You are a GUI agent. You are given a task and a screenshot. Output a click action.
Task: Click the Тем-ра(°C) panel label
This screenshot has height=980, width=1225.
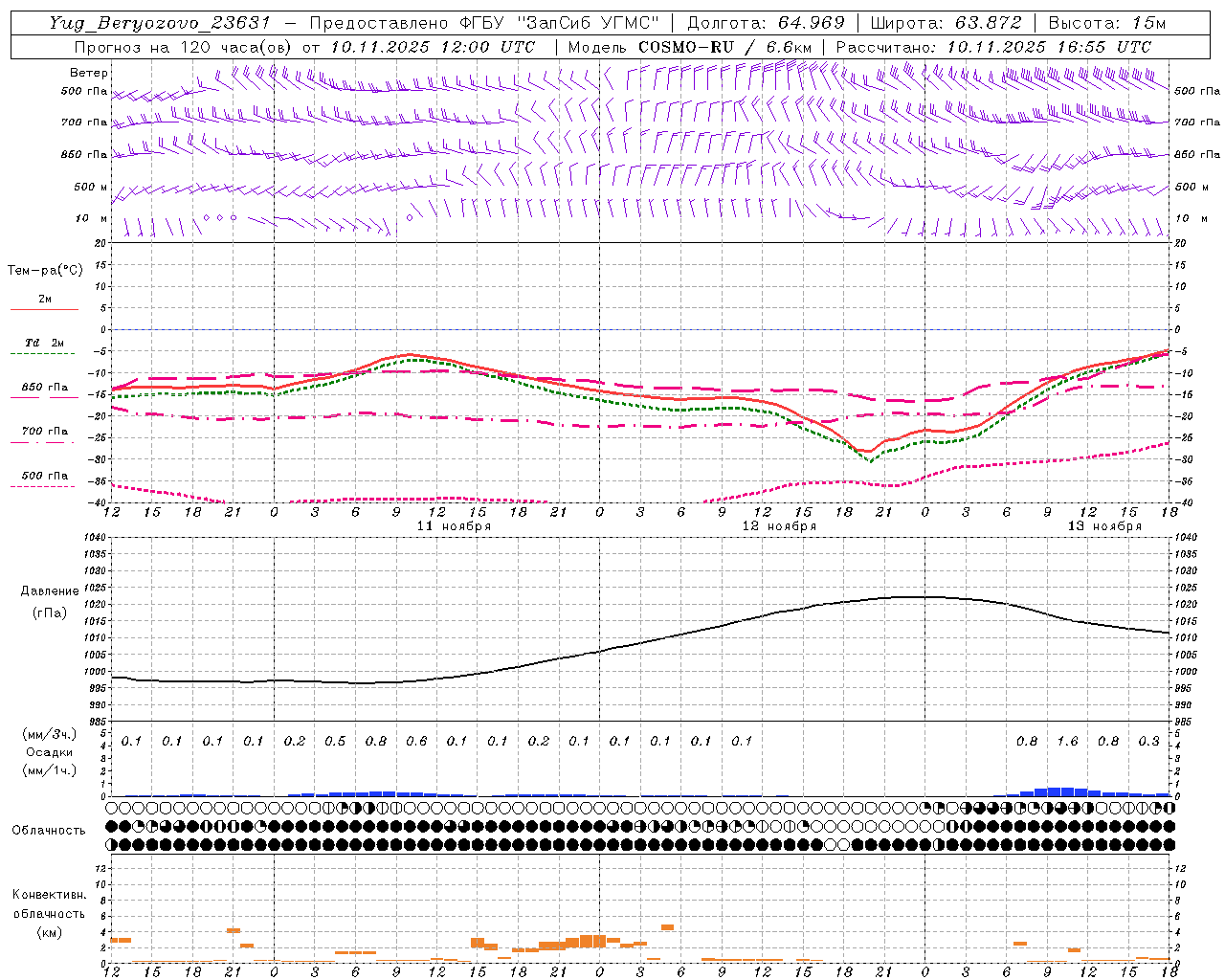45,271
